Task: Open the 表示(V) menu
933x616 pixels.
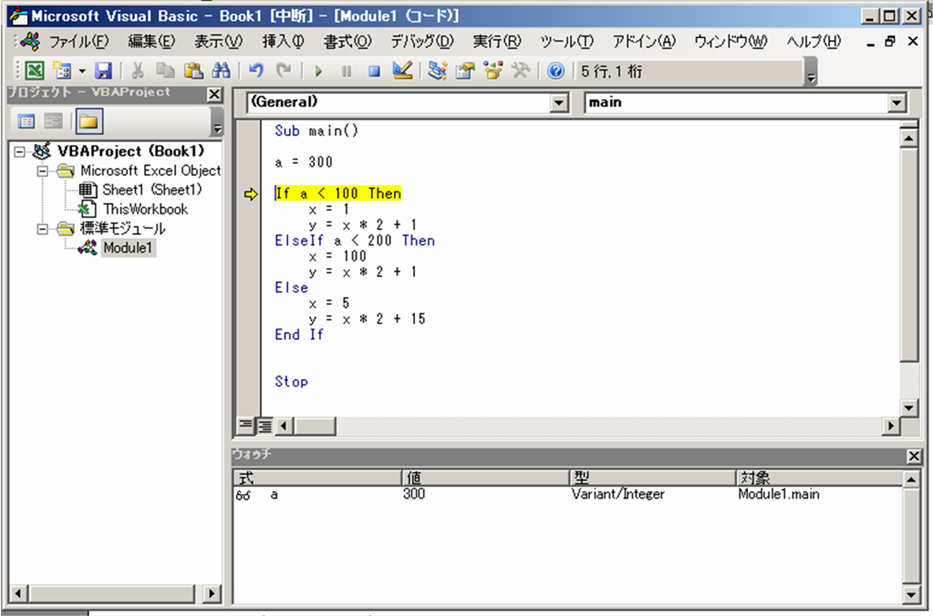Action: point(218,42)
